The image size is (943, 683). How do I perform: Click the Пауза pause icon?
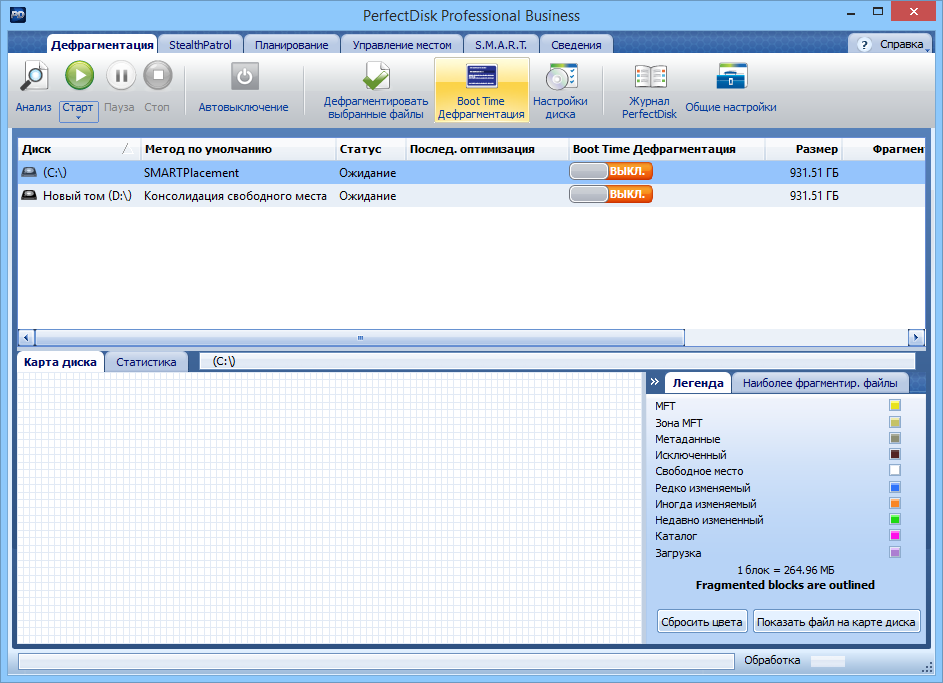(x=121, y=76)
